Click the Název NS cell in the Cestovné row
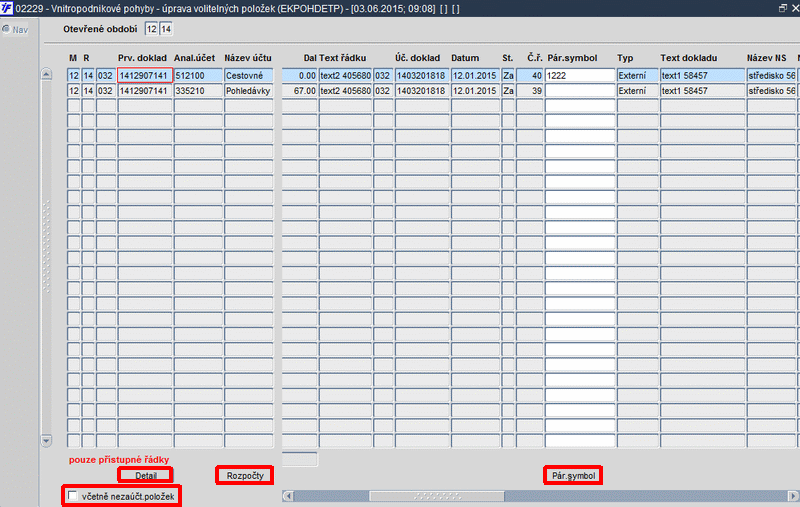Screen dimensions: 800x507 coord(772,75)
